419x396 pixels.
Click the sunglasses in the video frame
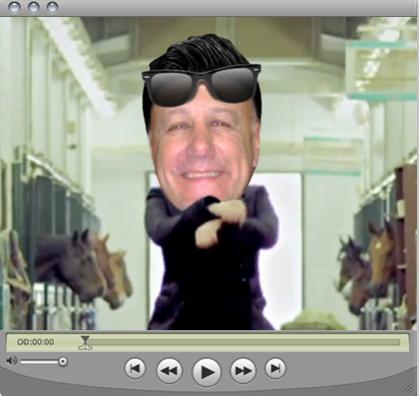tap(201, 85)
